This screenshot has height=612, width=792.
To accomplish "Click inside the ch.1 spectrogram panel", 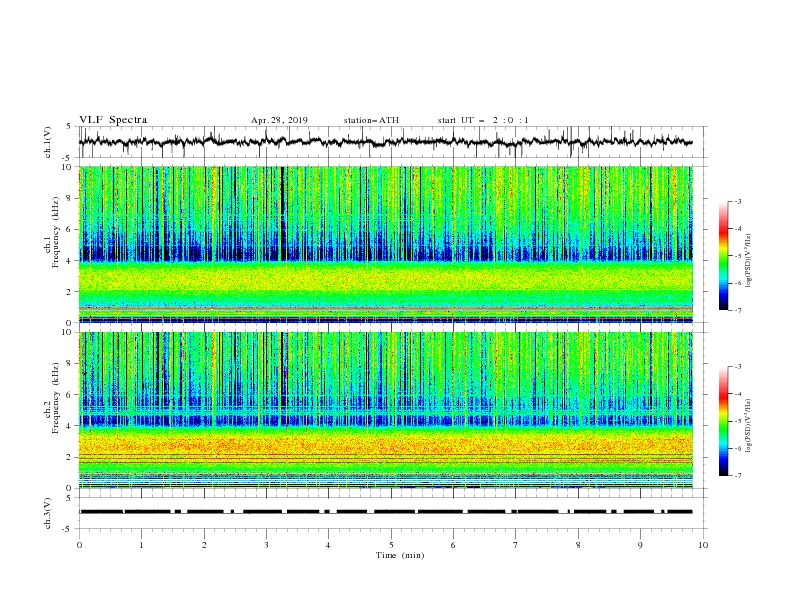I will pyautogui.click(x=385, y=244).
